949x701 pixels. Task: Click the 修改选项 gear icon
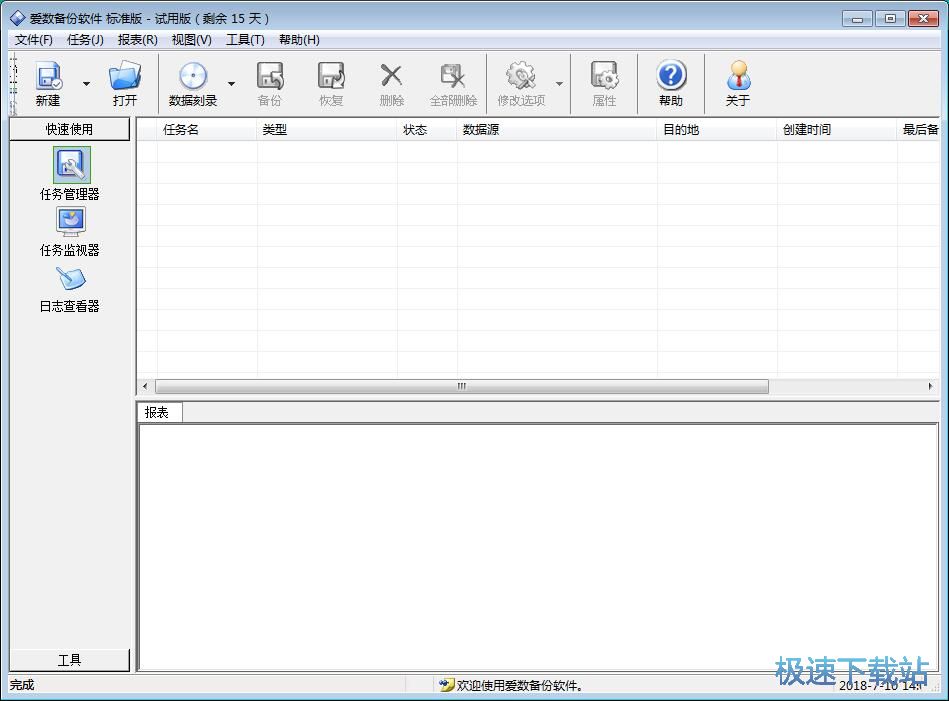pos(521,84)
